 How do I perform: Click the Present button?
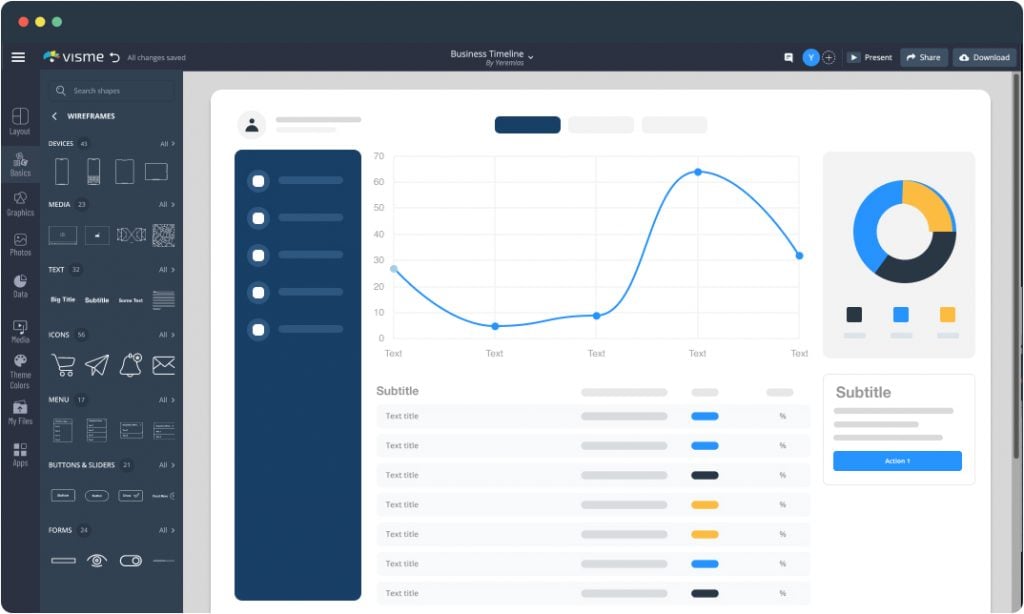click(x=870, y=57)
